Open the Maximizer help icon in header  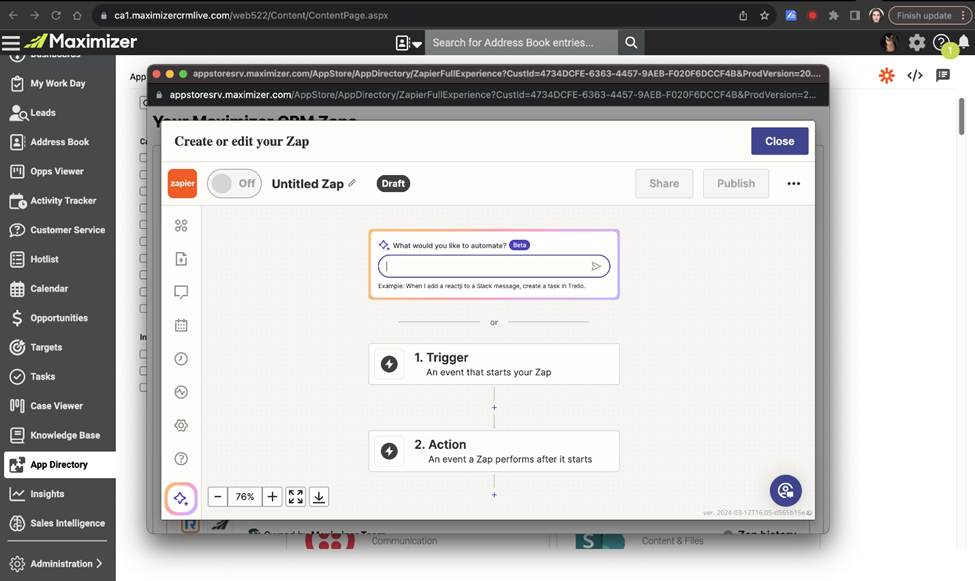click(941, 42)
